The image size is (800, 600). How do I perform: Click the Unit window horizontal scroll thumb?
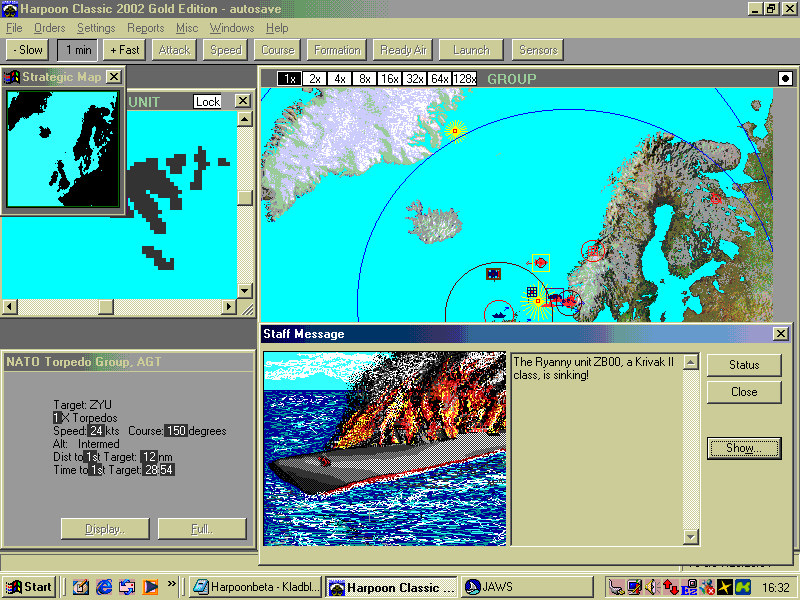click(106, 307)
